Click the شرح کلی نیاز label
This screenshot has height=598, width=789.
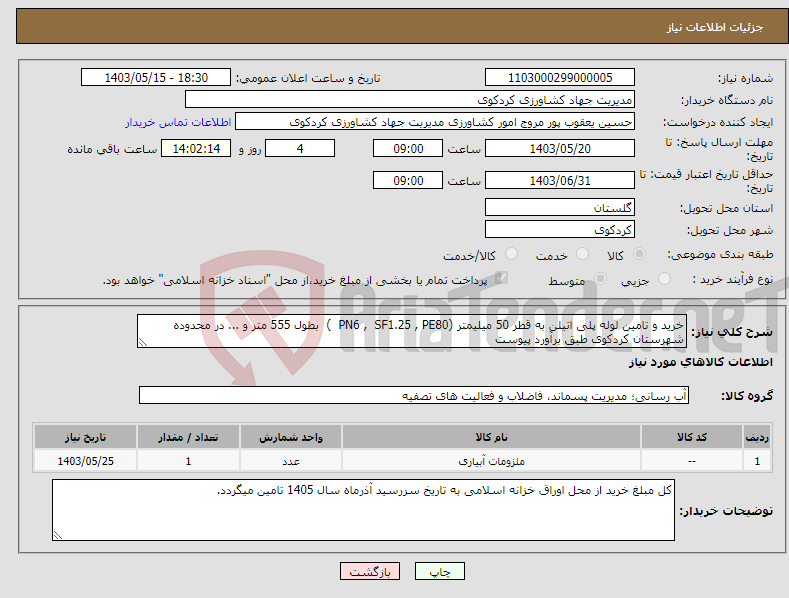tap(732, 332)
